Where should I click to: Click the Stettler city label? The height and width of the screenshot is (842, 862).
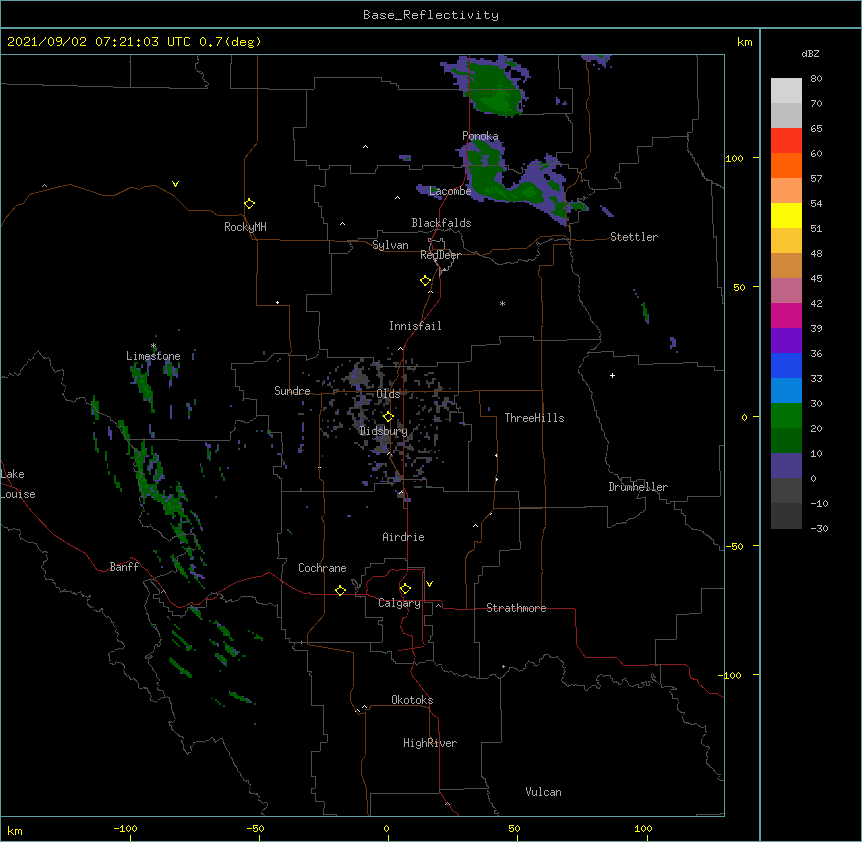pos(634,237)
